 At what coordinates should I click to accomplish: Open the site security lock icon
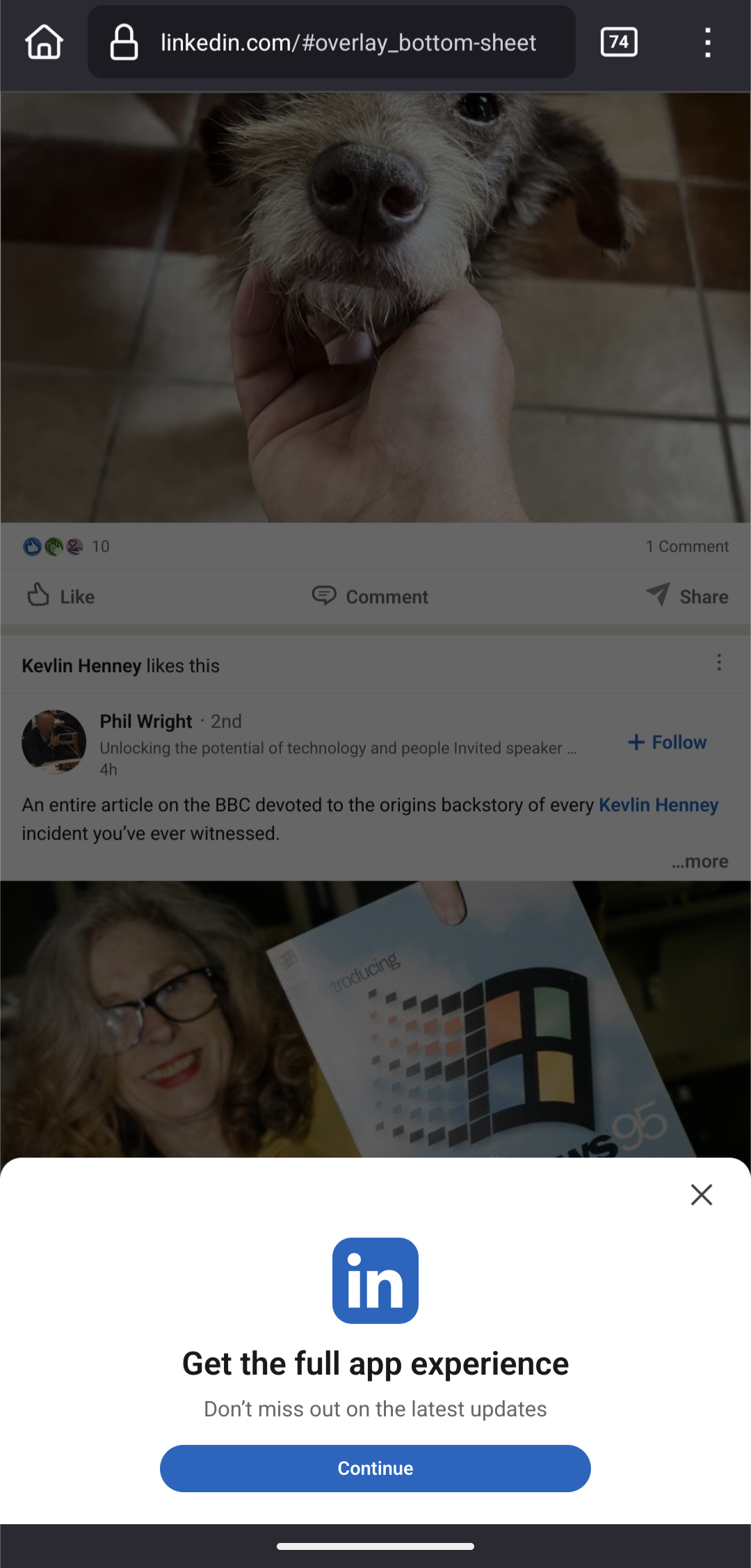[124, 42]
